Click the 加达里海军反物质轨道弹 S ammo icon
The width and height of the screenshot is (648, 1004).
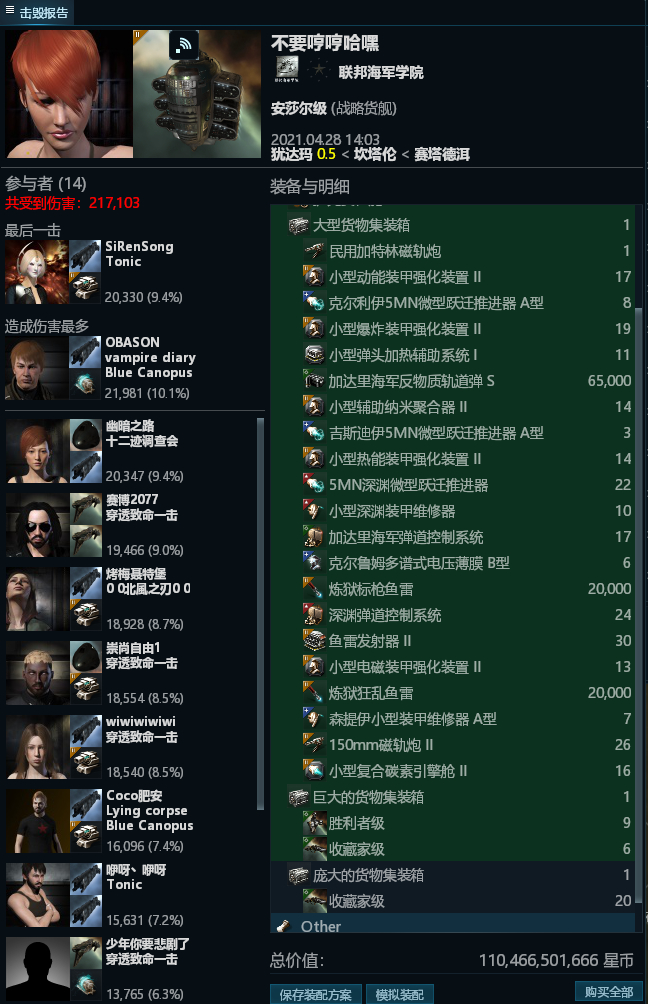314,381
